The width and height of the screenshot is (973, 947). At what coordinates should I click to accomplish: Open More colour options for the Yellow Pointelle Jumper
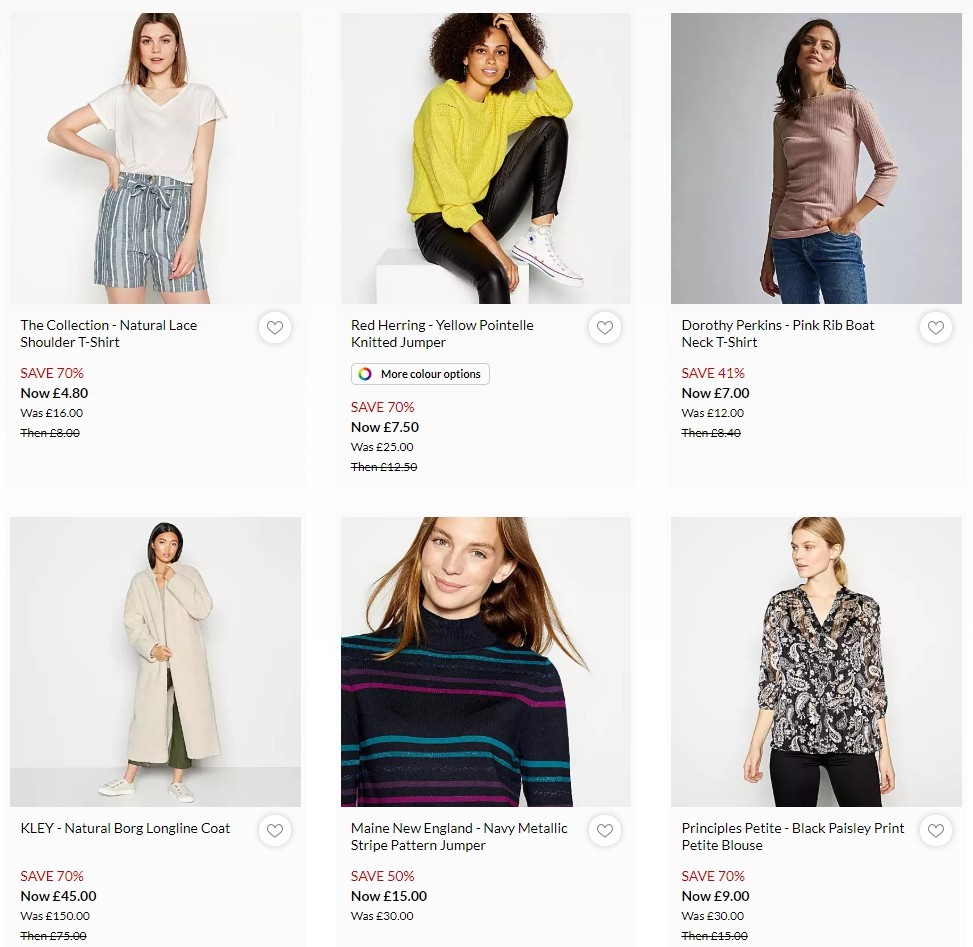[x=419, y=373]
